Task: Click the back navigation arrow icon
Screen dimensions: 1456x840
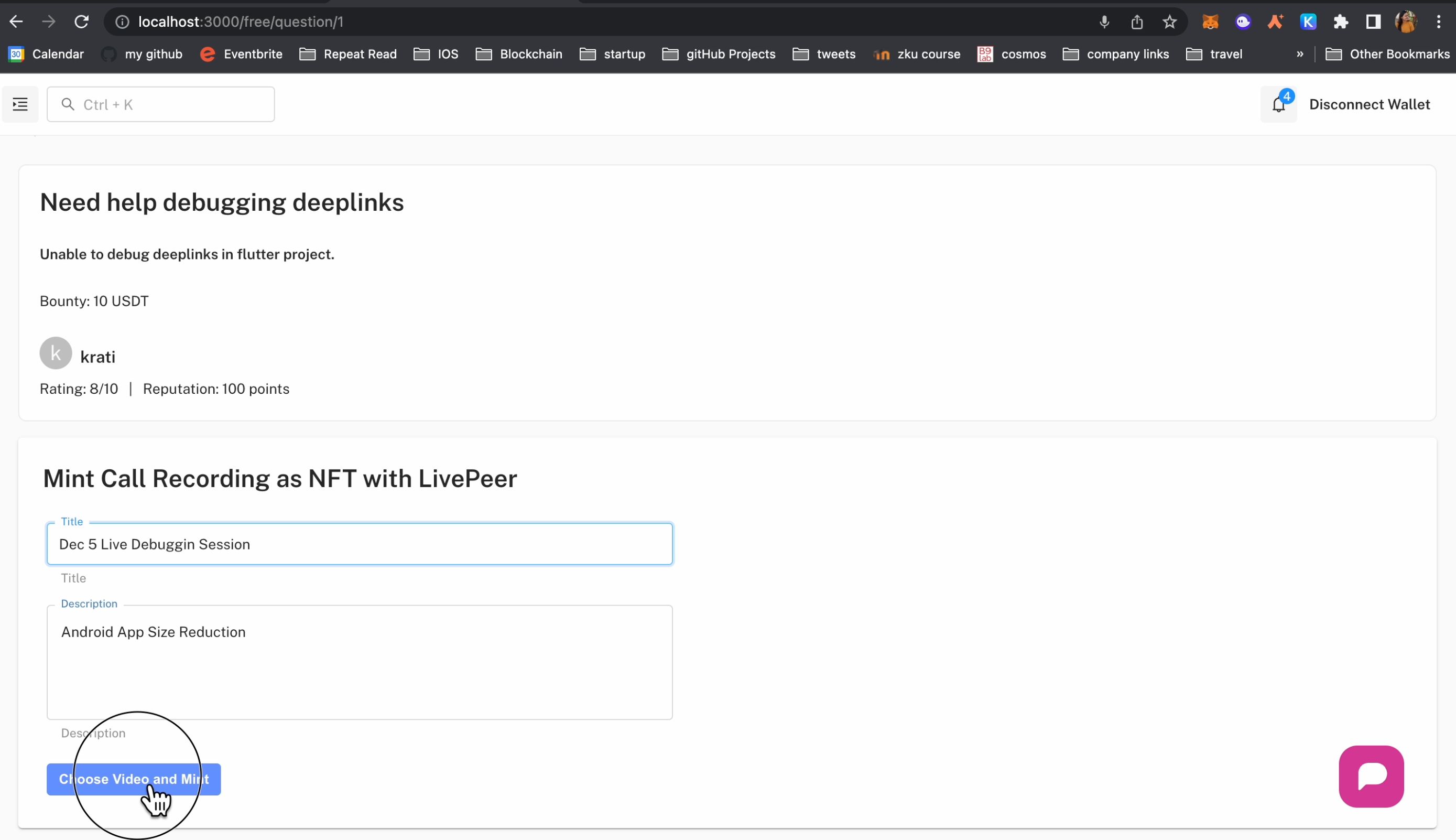Action: (x=15, y=22)
